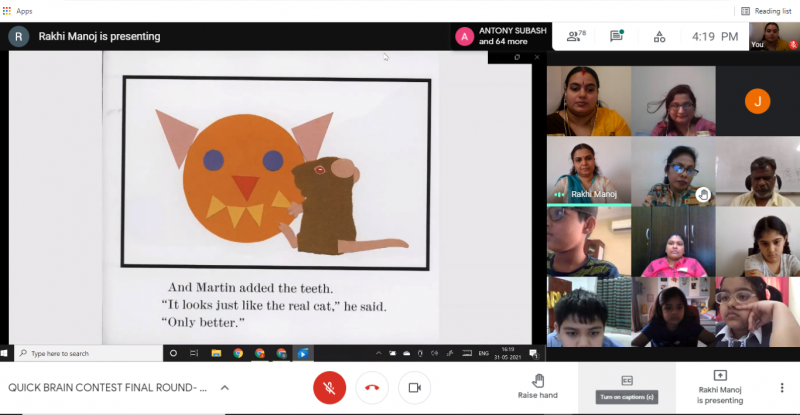Open Reading list in bookmarks bar
800x415 pixels.
(x=765, y=11)
